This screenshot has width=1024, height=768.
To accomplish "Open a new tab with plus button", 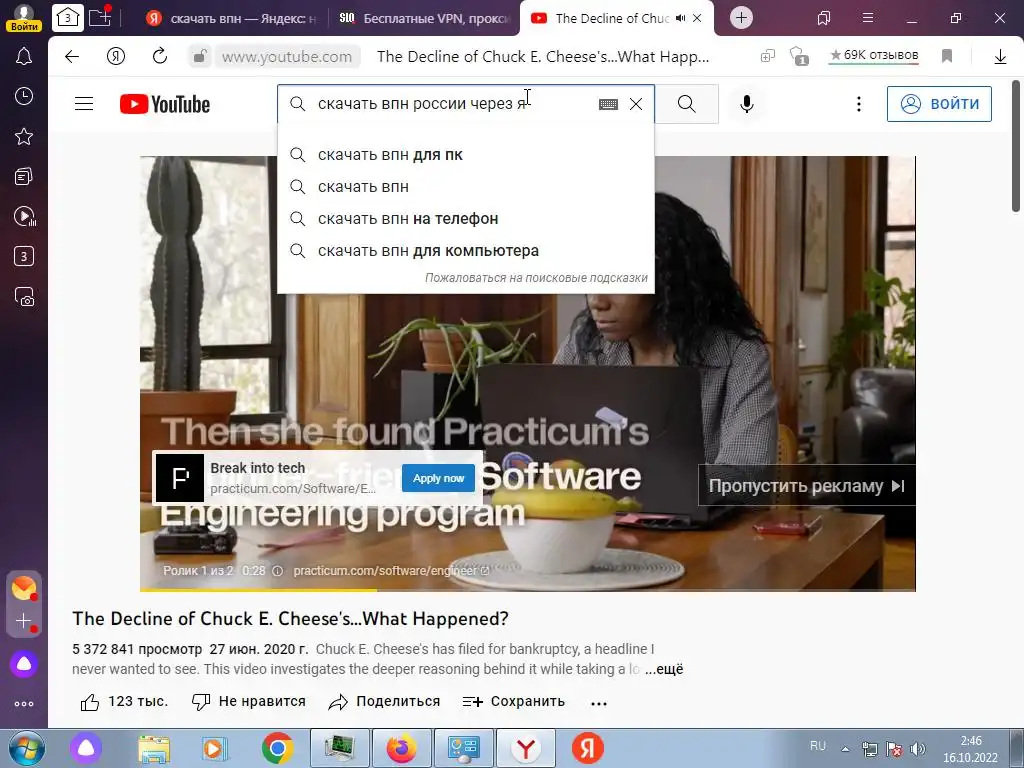I will coord(741,18).
